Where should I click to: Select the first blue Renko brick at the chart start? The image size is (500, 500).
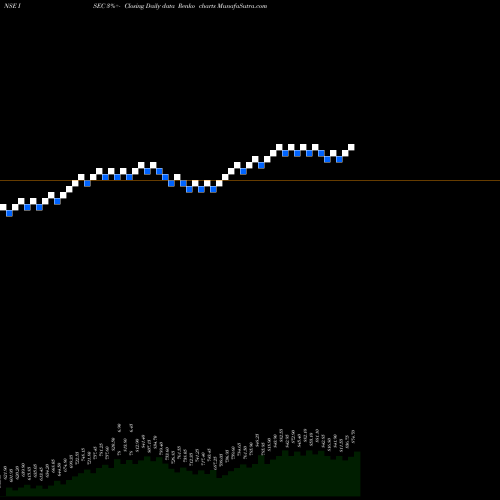point(9,213)
